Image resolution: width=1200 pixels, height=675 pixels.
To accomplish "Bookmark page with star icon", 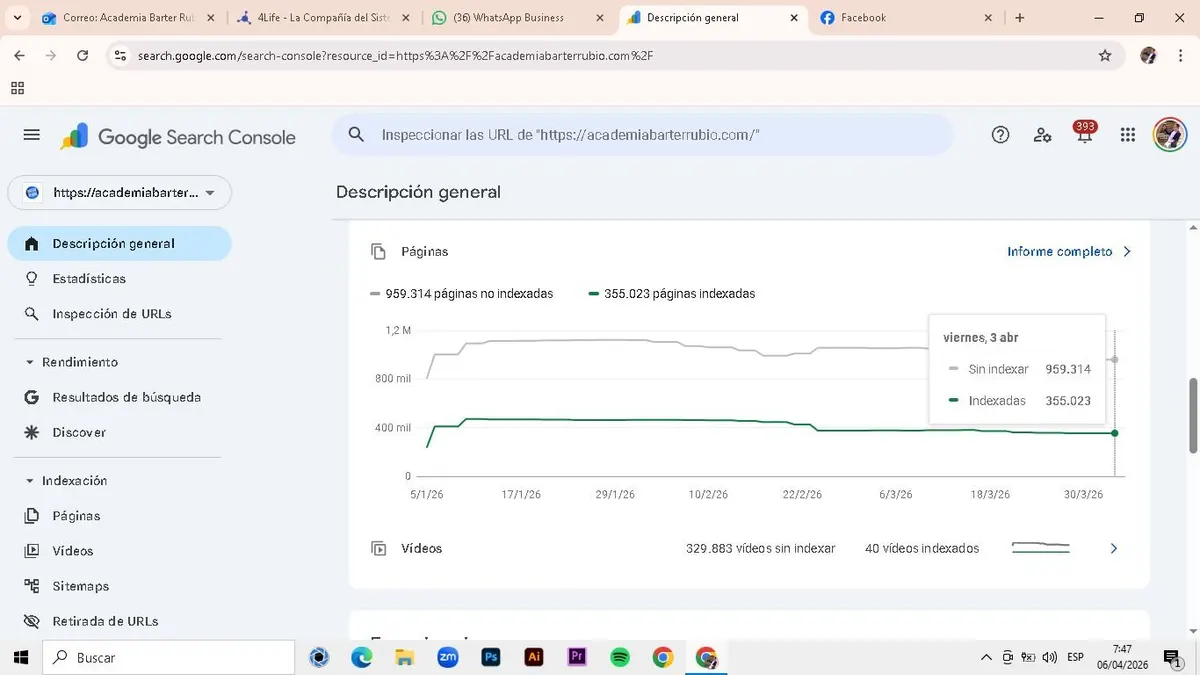I will (1105, 56).
